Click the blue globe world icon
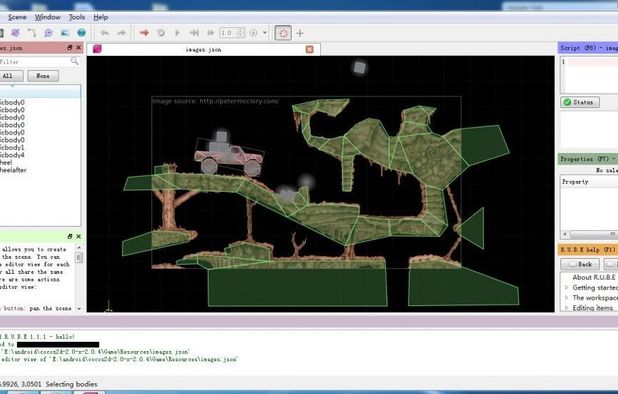 [x=82, y=33]
